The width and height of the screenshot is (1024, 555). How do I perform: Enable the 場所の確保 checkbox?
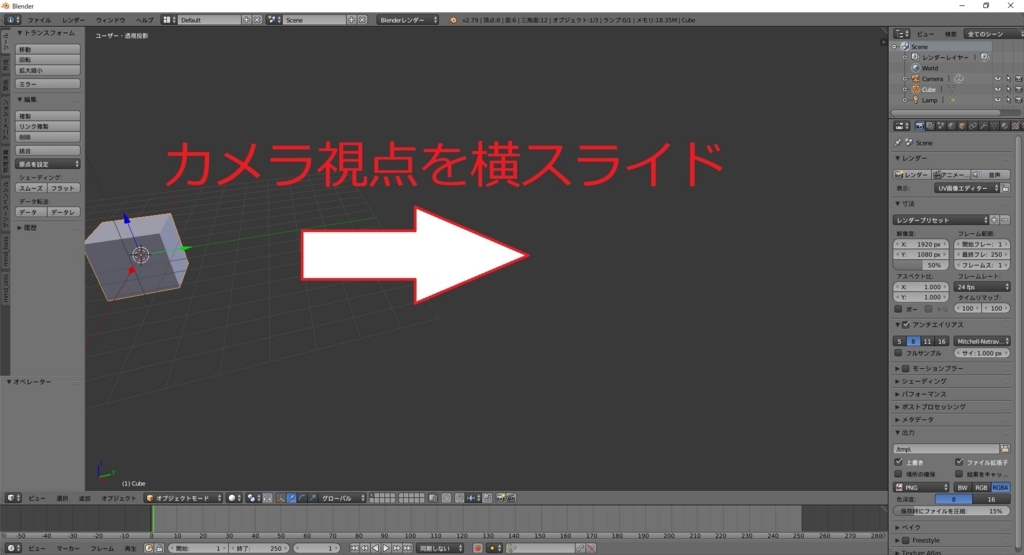pos(898,474)
